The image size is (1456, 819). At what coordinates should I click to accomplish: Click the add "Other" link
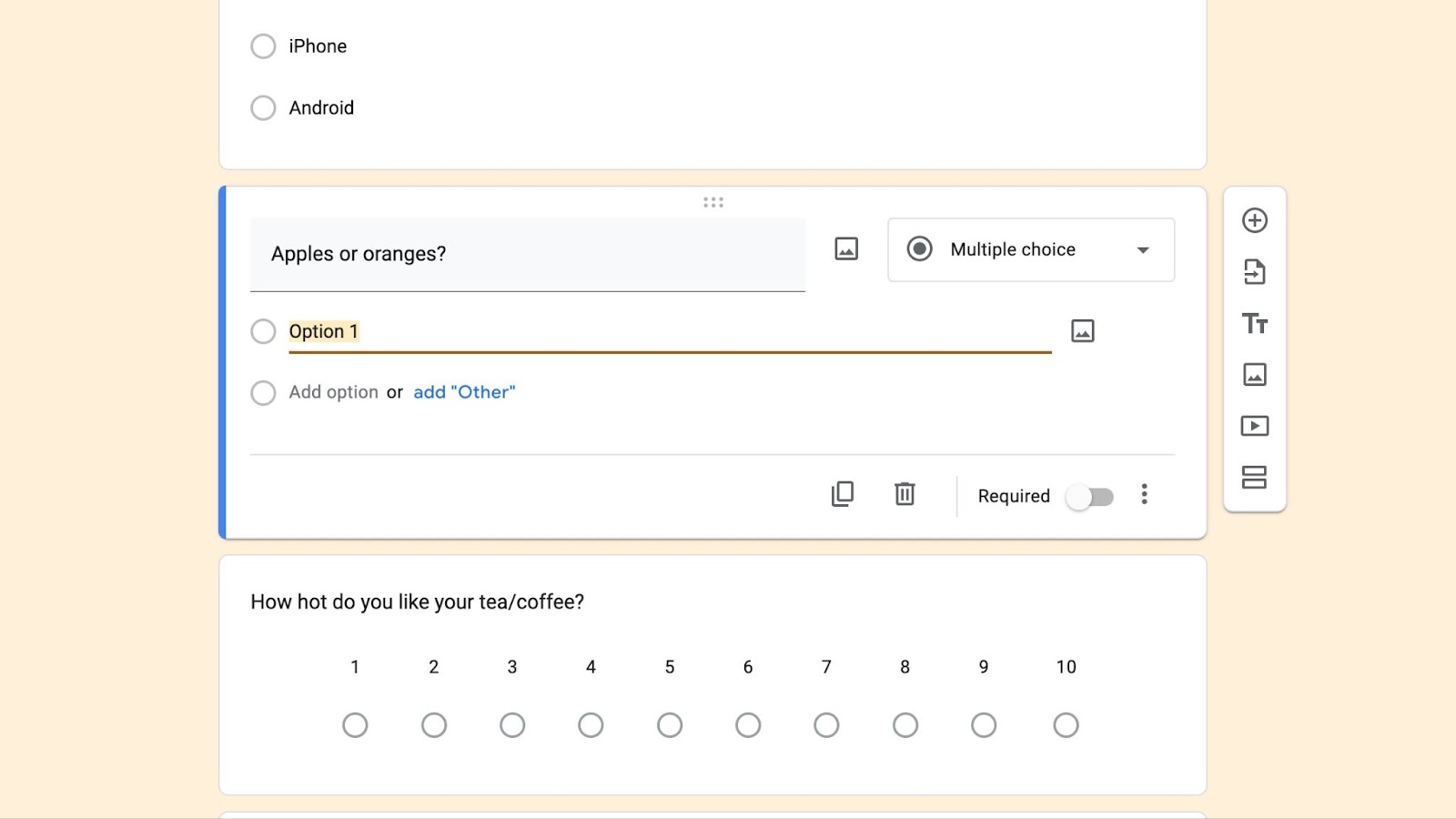464,392
